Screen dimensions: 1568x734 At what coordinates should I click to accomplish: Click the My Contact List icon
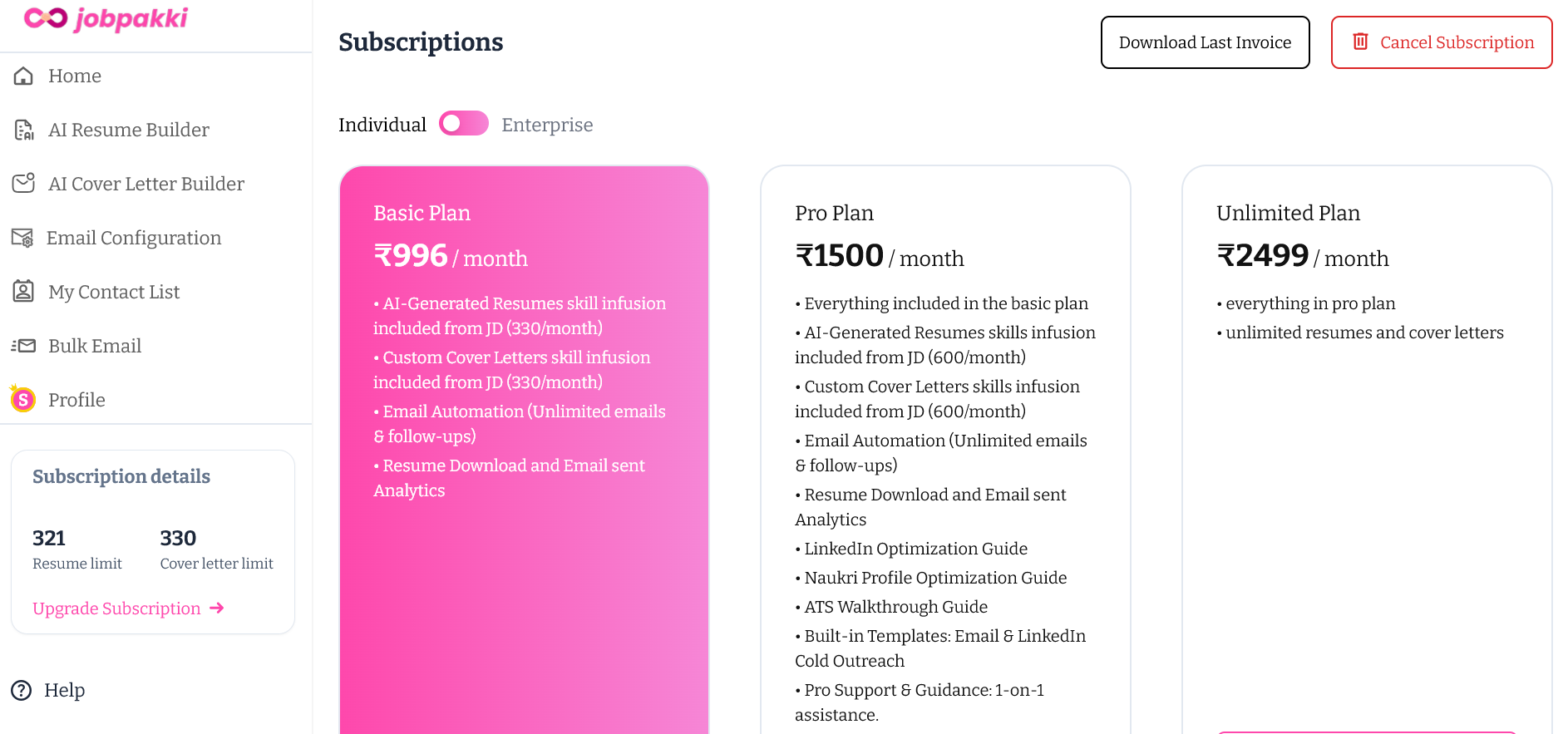coord(23,292)
